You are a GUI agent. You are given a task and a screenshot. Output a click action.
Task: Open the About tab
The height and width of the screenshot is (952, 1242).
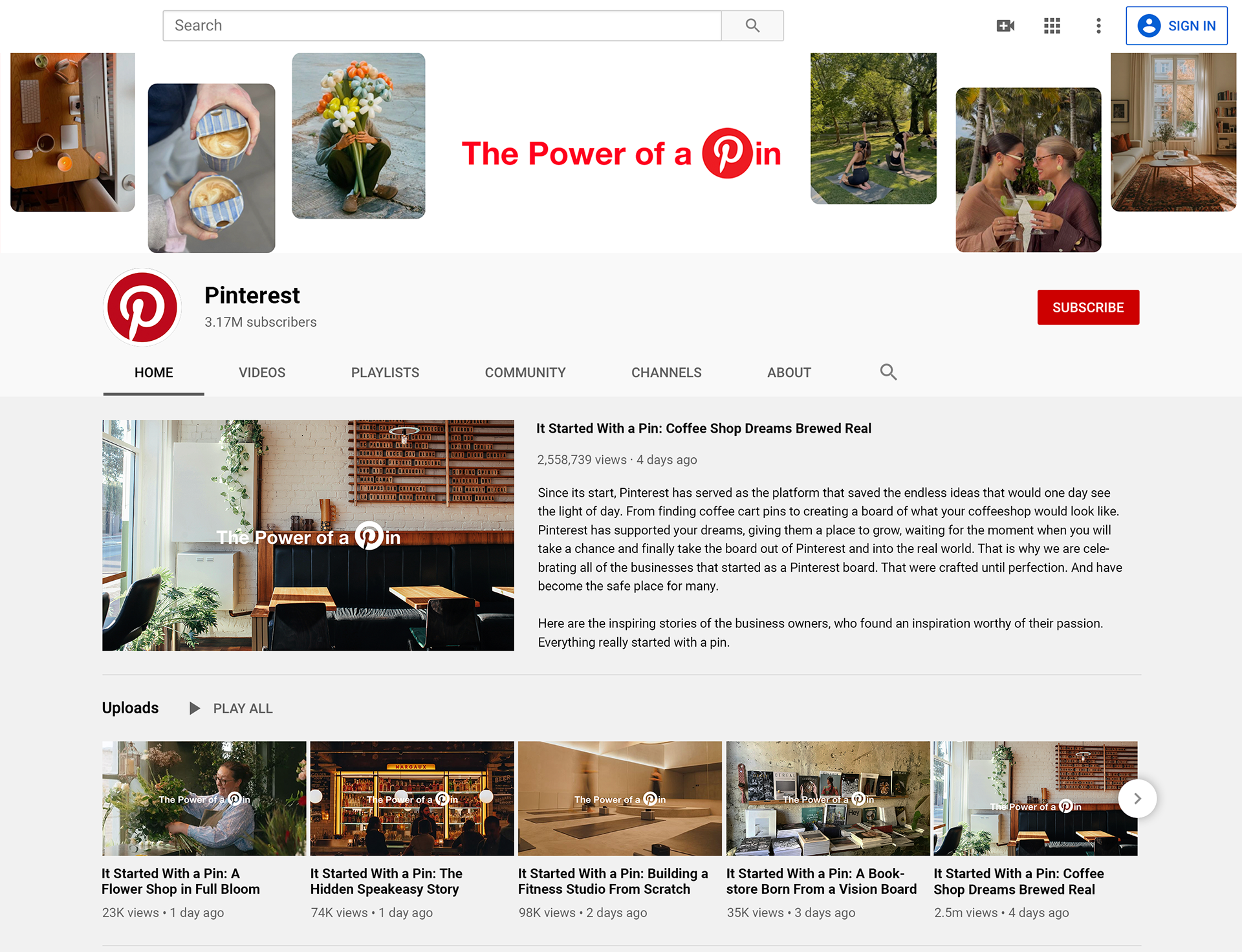(789, 373)
